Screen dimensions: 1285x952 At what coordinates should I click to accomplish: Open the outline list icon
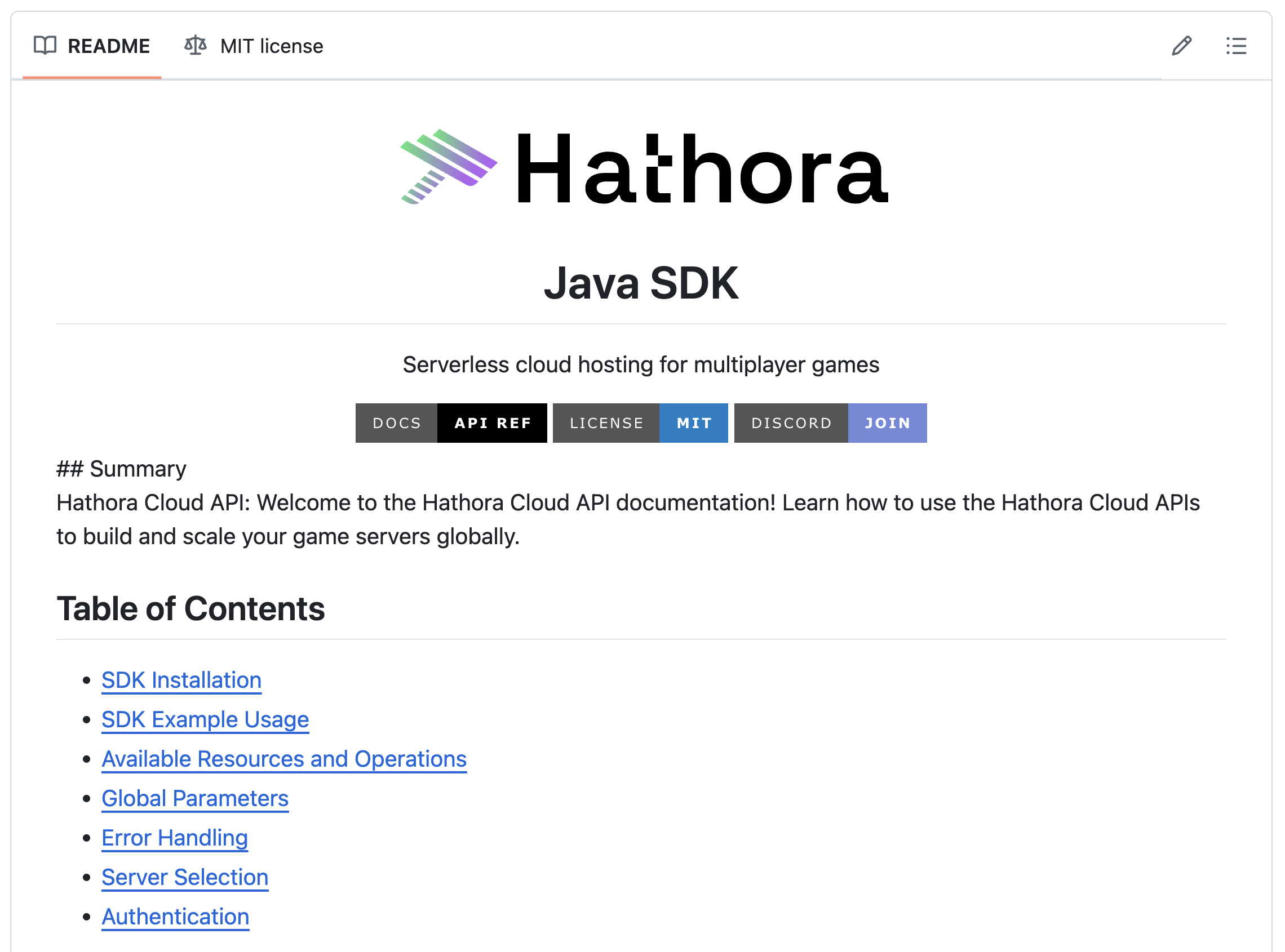tap(1235, 46)
